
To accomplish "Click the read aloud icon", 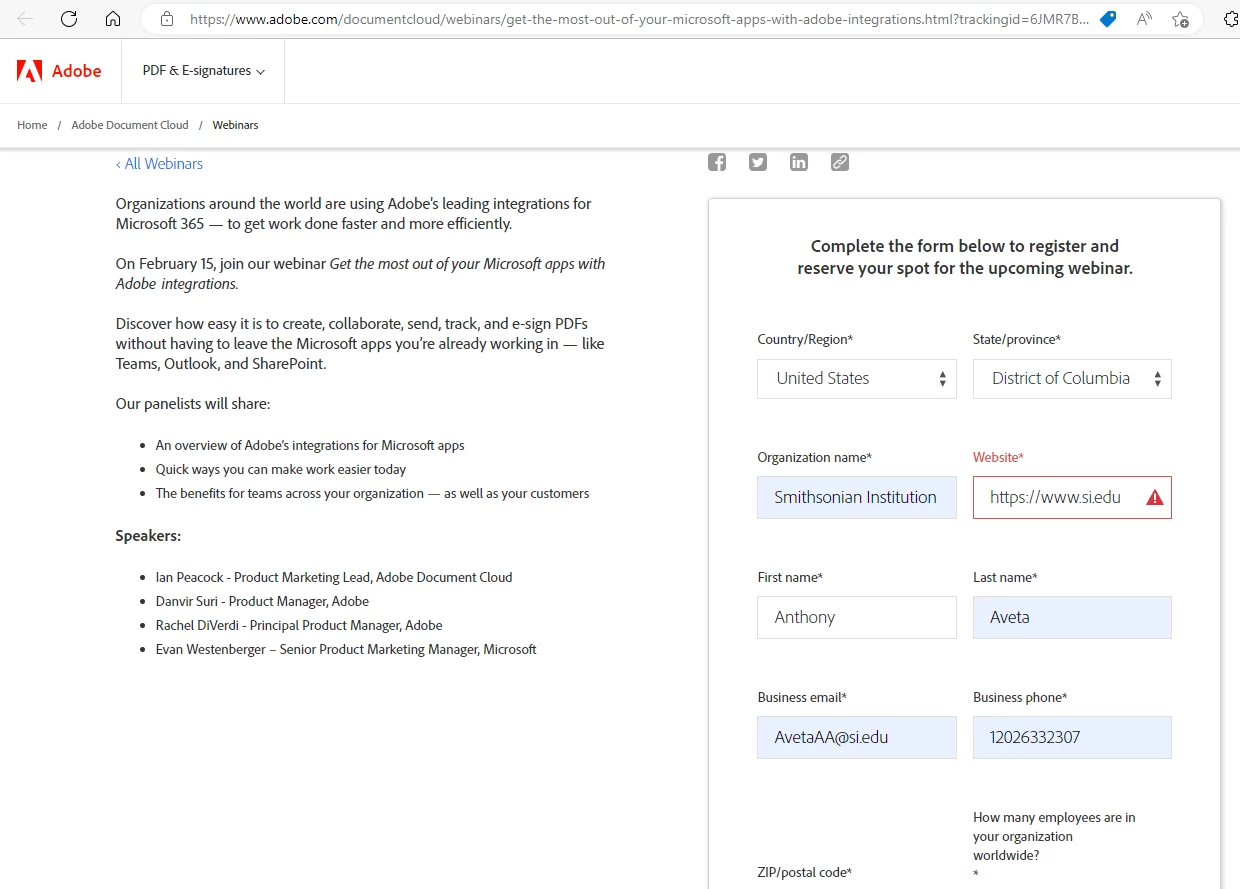I will 1145,19.
